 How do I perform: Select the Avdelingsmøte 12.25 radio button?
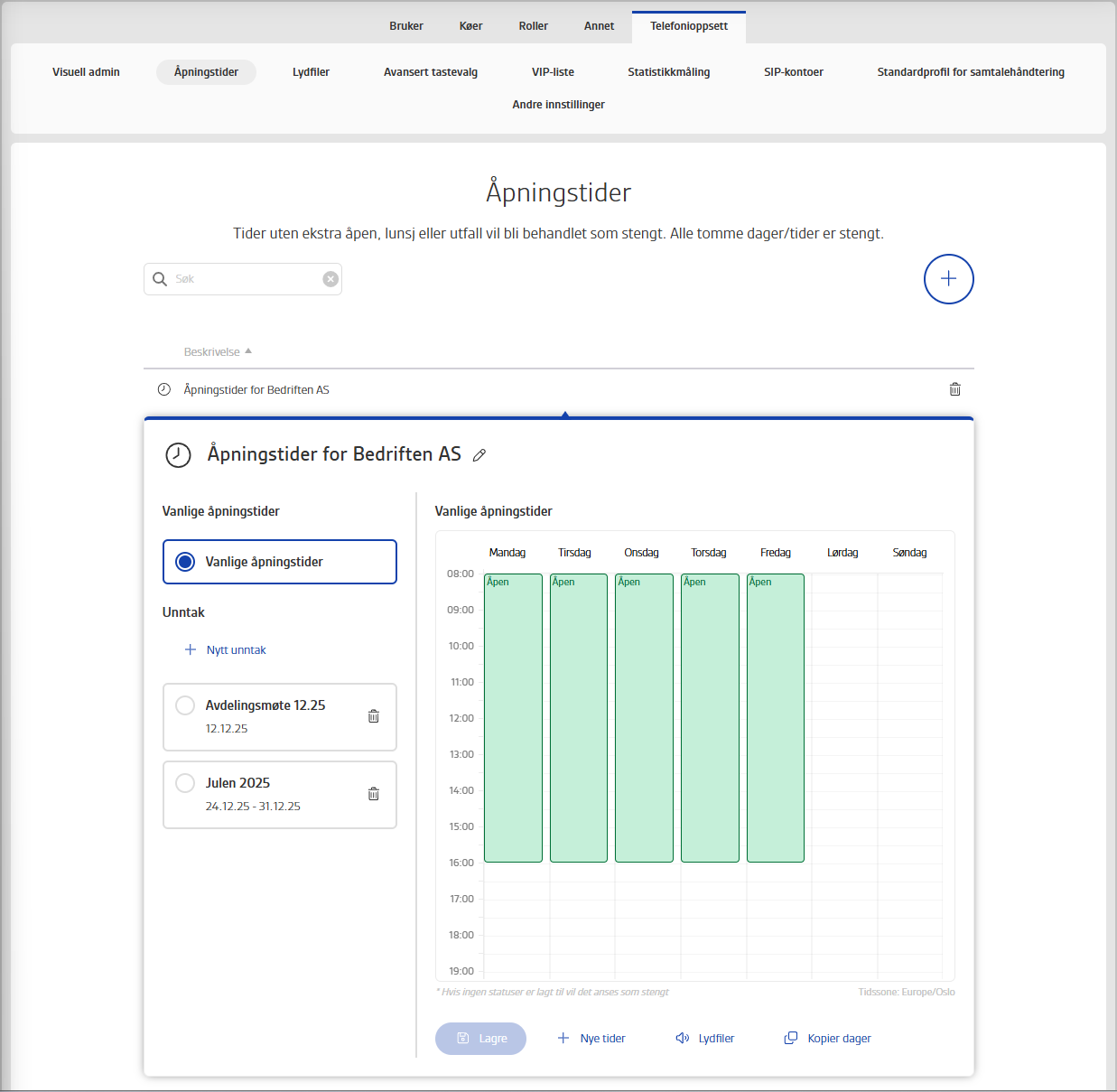[185, 705]
